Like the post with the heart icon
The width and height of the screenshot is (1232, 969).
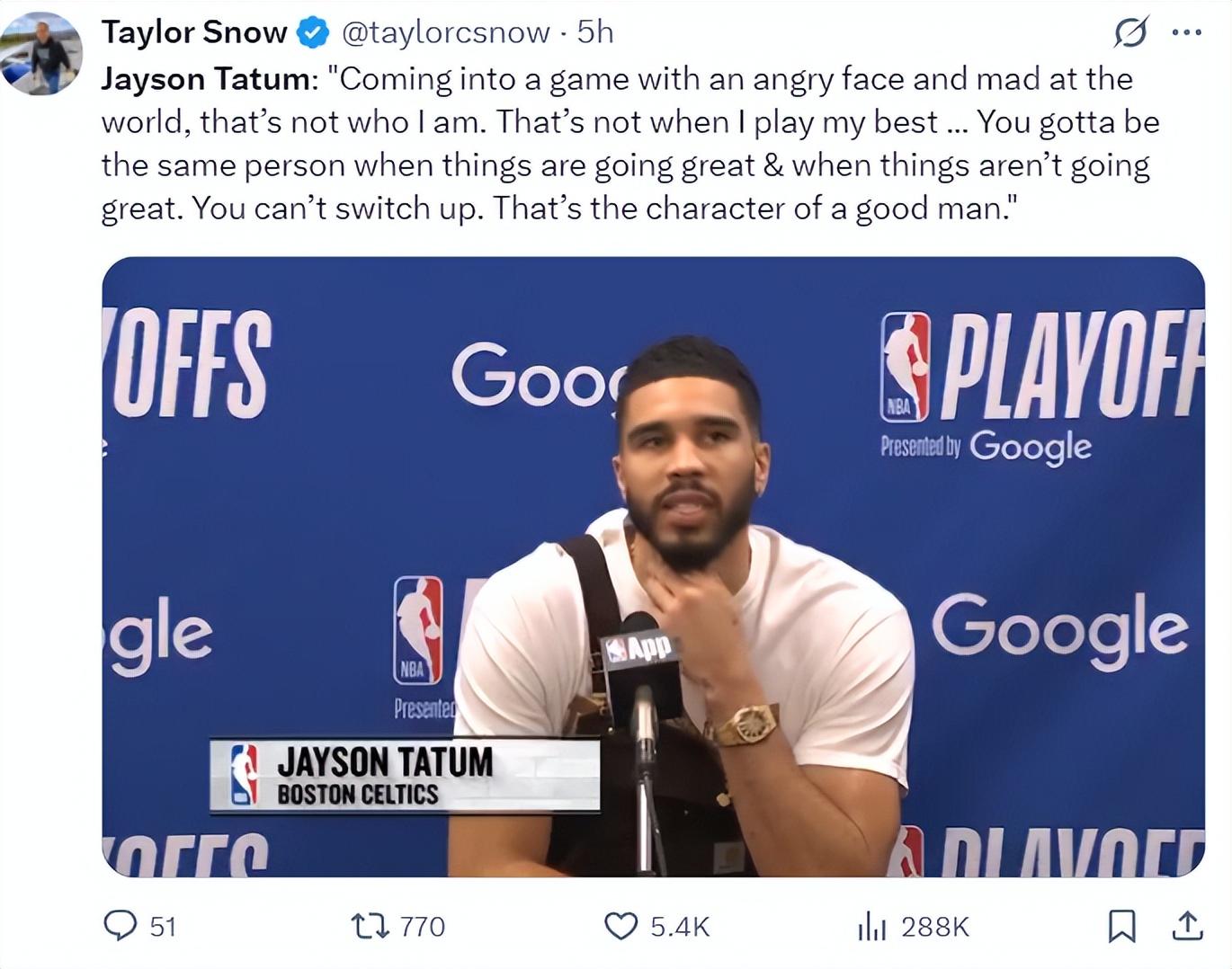click(620, 925)
